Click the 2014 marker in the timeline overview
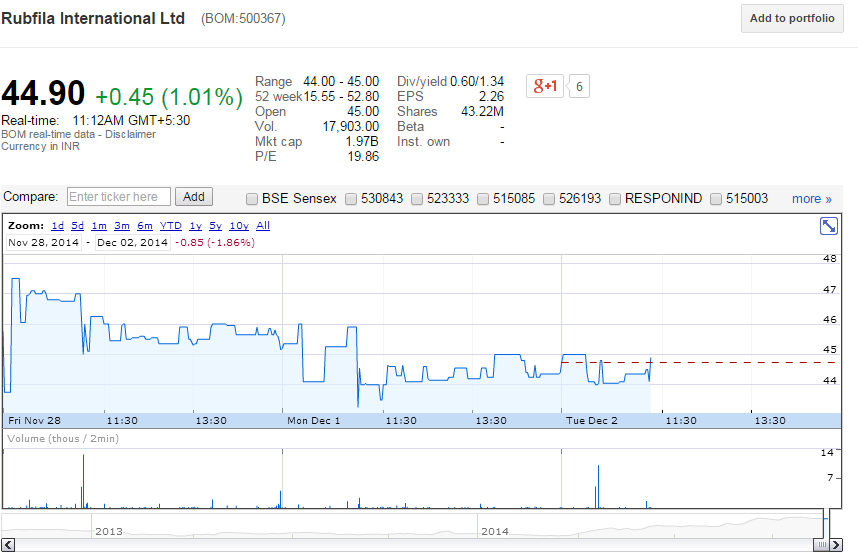This screenshot has width=858, height=557. pos(495,531)
